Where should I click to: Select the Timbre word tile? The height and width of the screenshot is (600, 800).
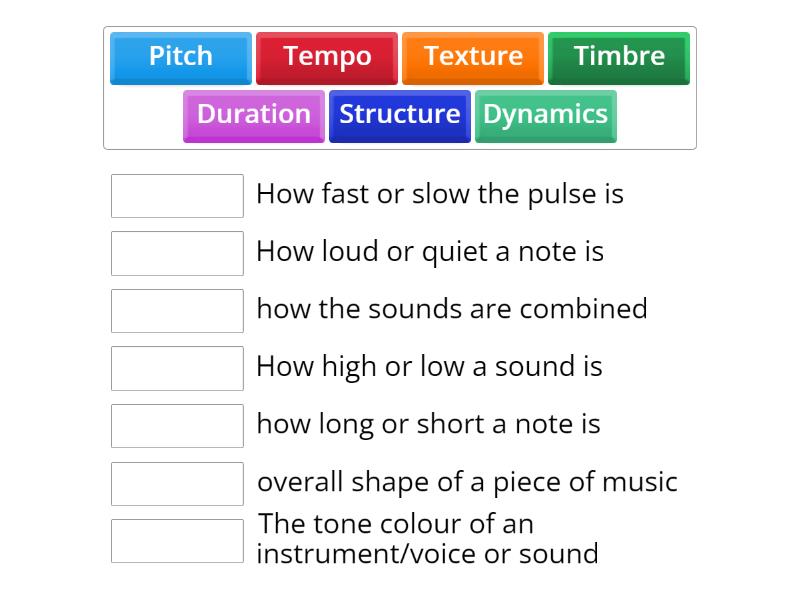coord(618,57)
